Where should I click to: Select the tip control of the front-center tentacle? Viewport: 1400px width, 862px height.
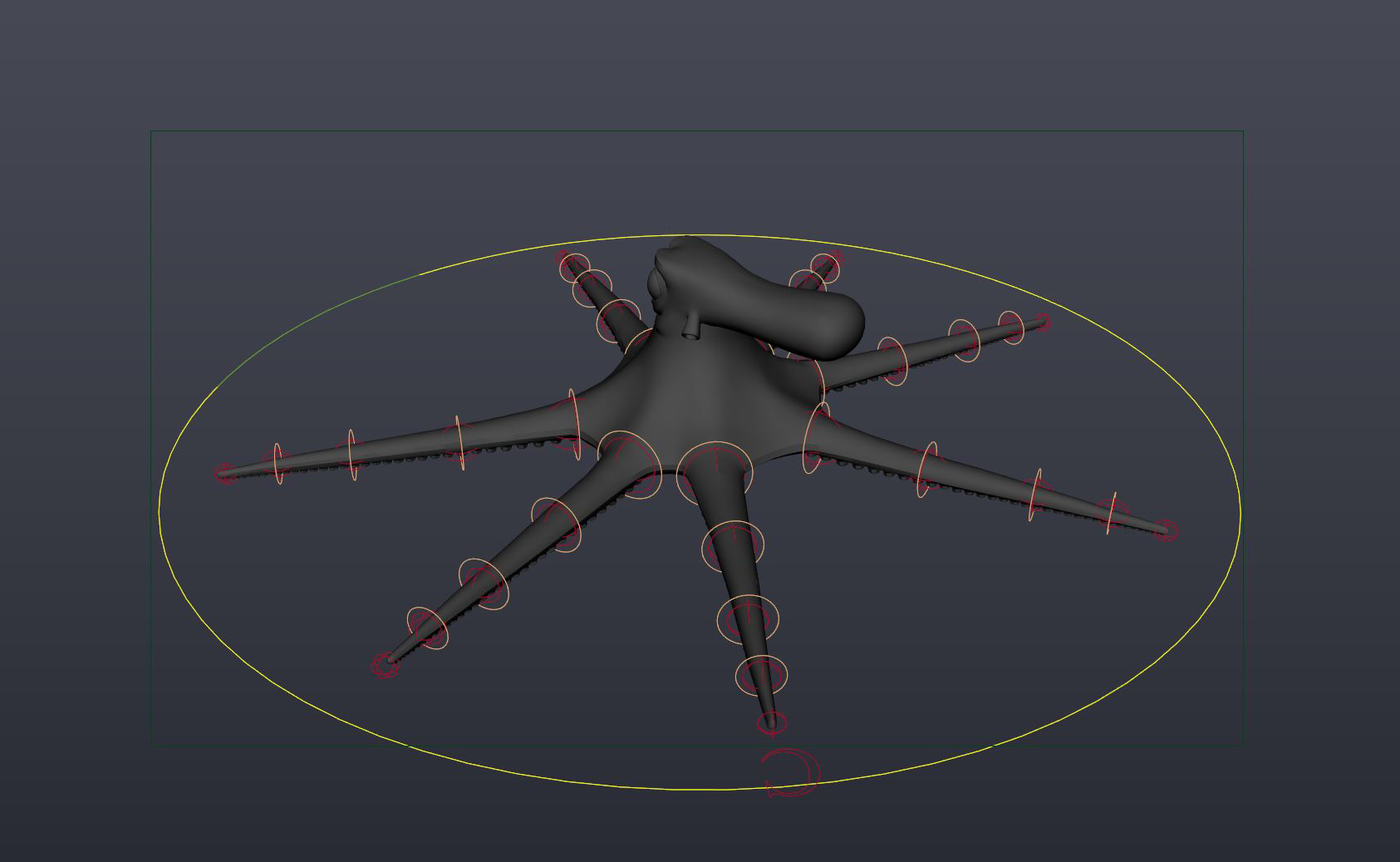click(x=771, y=724)
